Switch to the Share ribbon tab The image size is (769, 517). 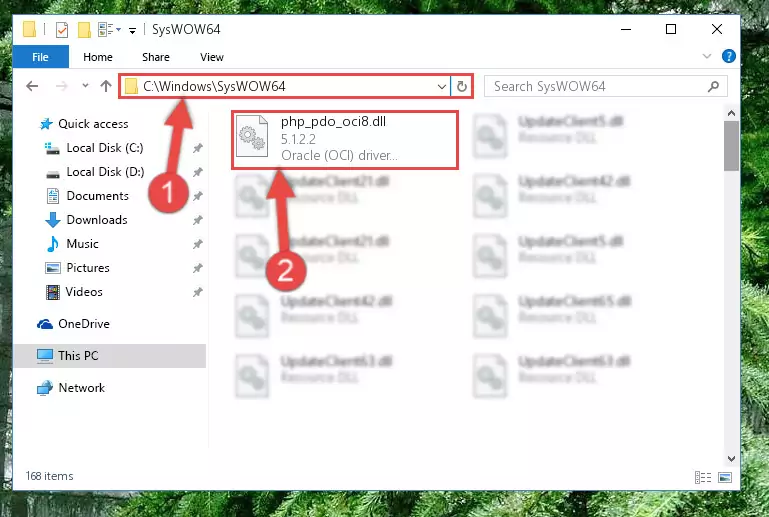point(155,57)
